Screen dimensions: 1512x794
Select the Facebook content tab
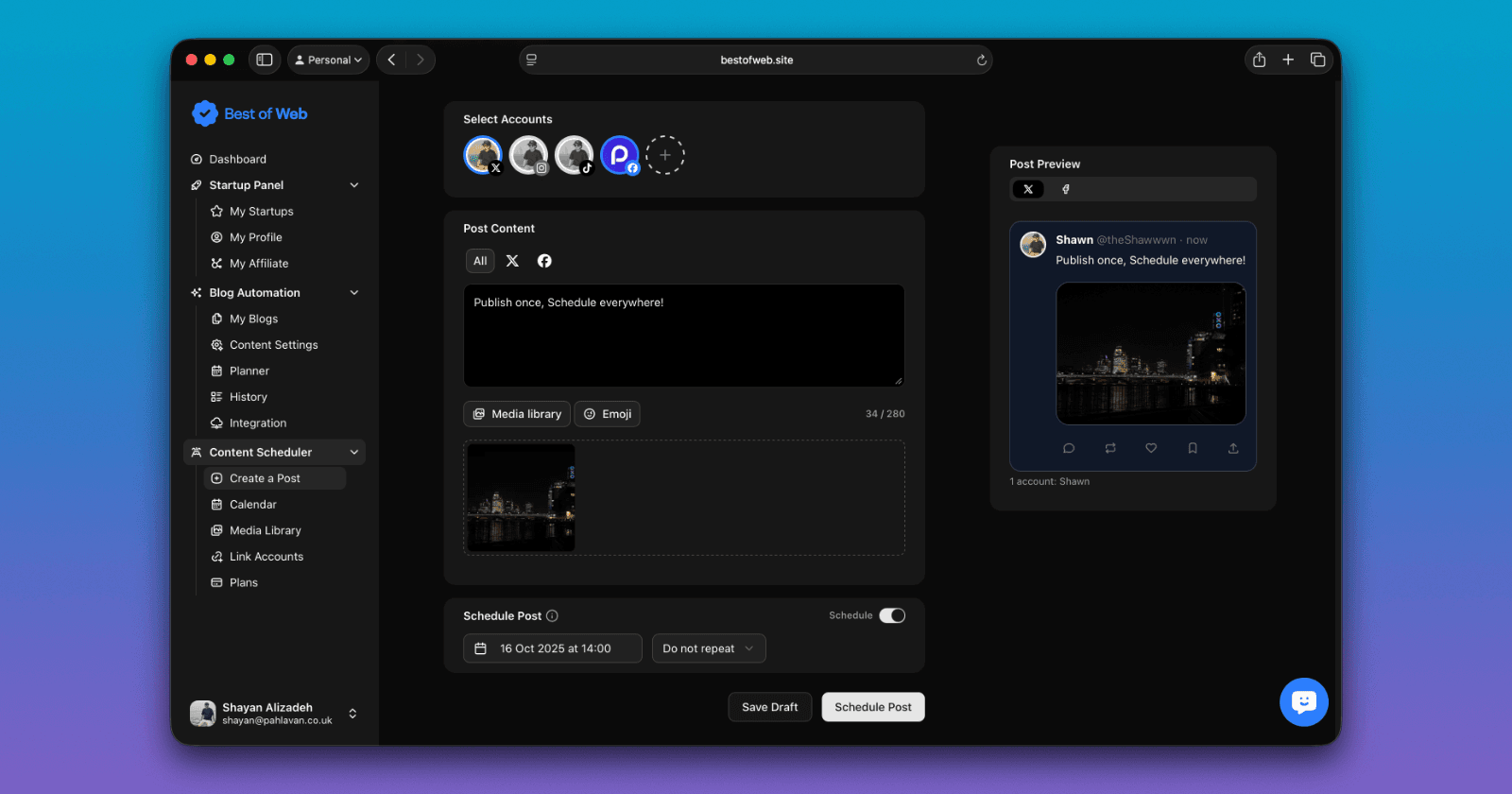pos(544,261)
